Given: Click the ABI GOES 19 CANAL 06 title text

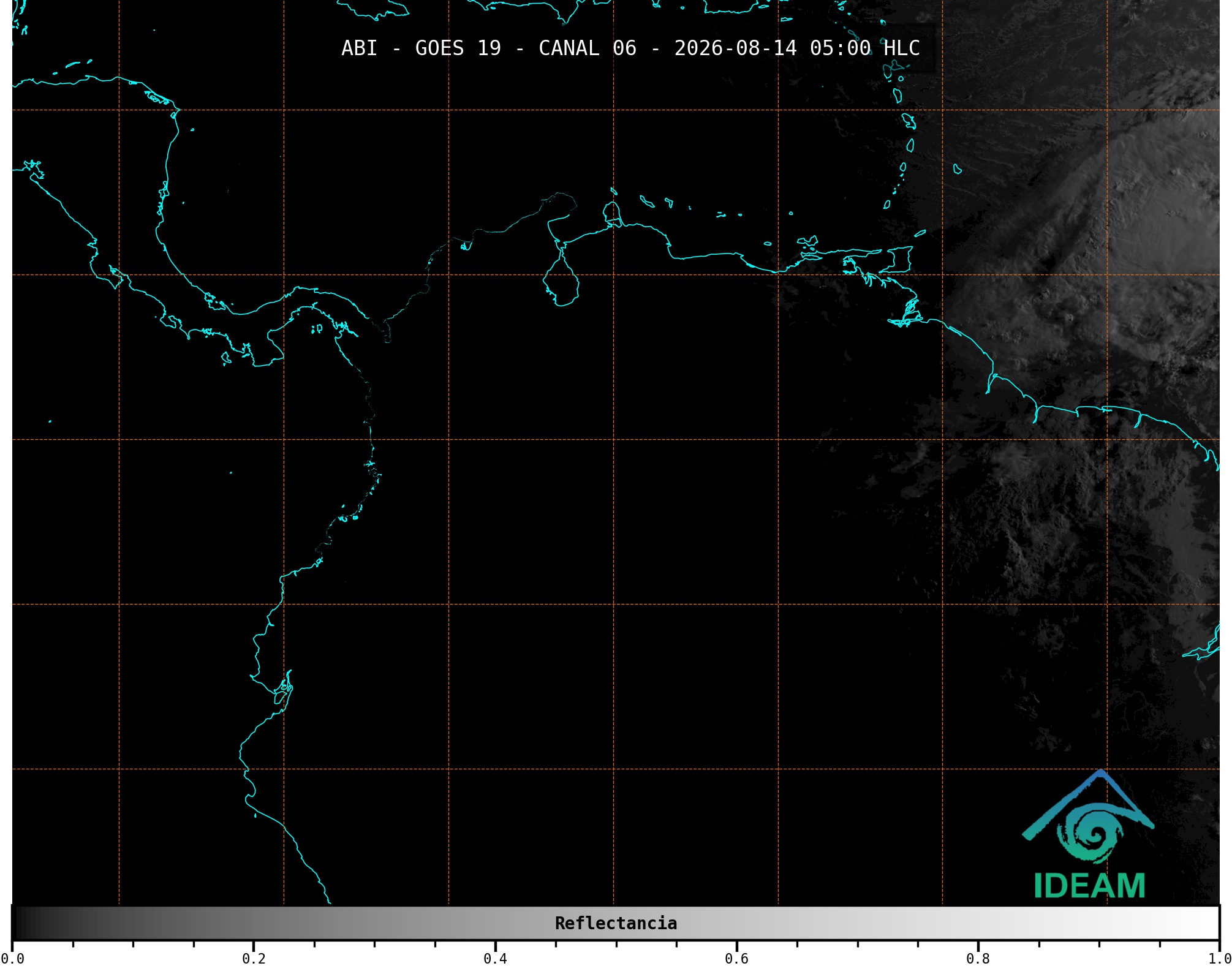Looking at the screenshot, I should [x=630, y=48].
